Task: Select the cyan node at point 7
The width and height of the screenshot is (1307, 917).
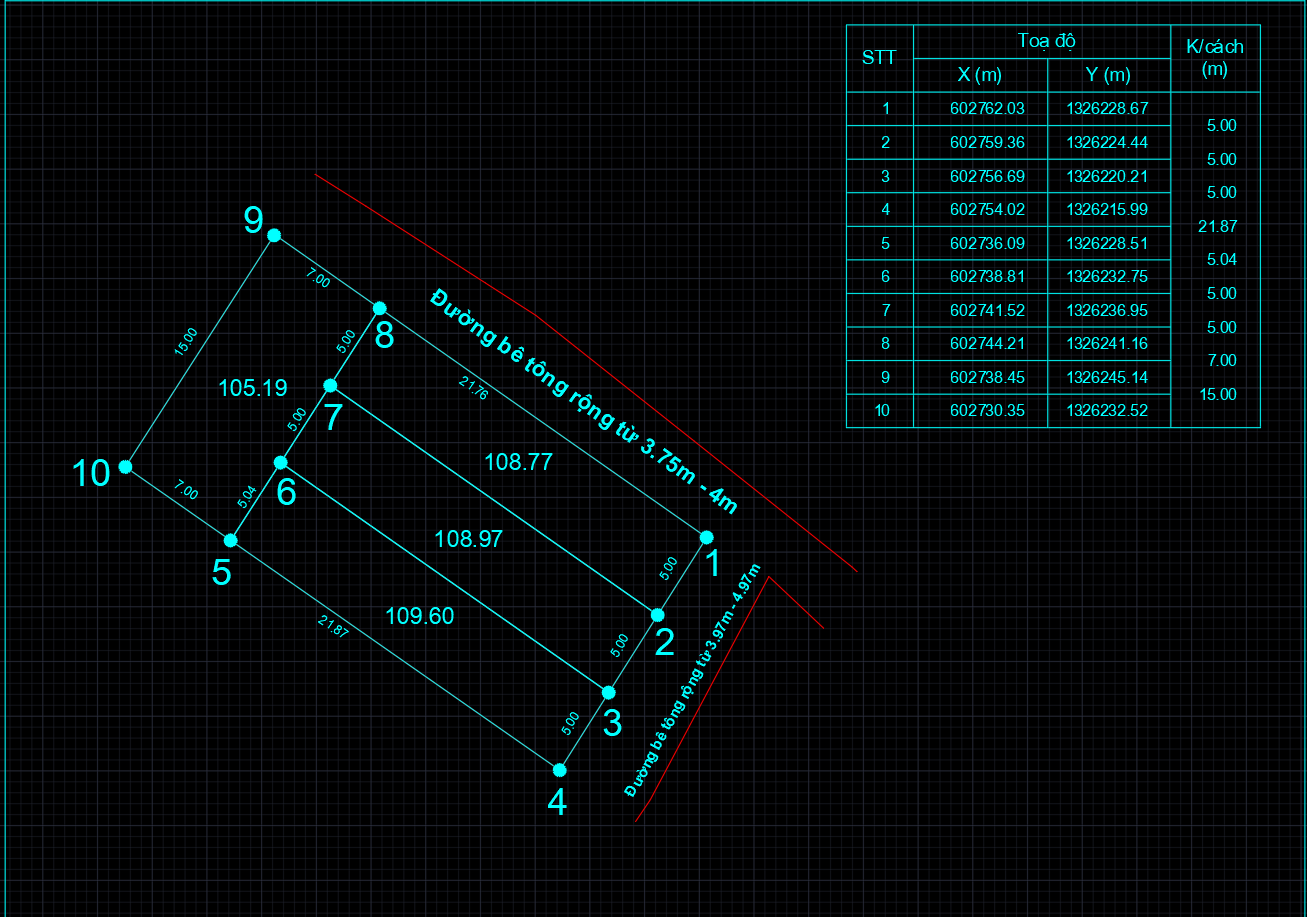Action: point(330,385)
